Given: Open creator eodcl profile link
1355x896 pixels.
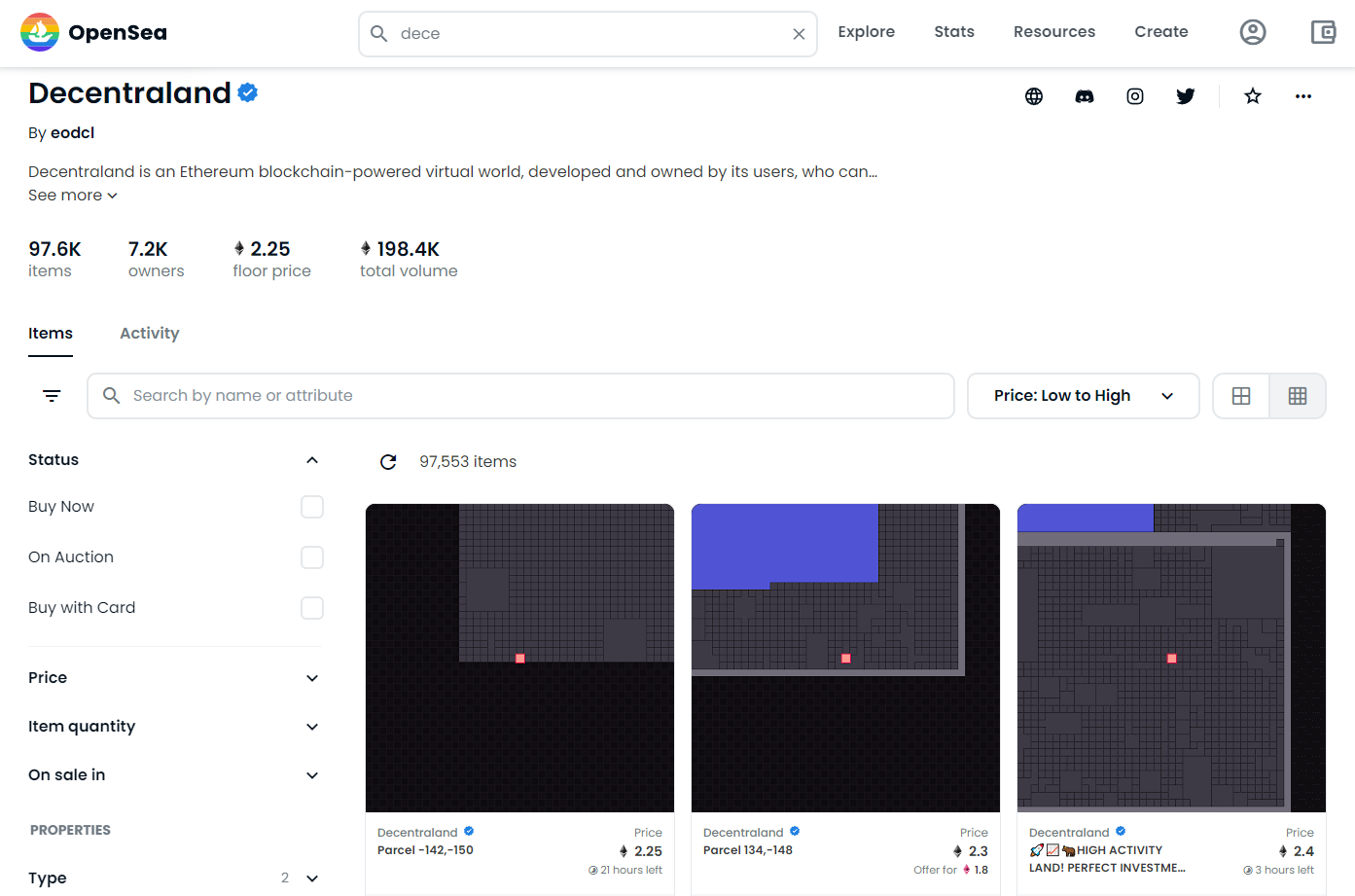Looking at the screenshot, I should click(72, 133).
